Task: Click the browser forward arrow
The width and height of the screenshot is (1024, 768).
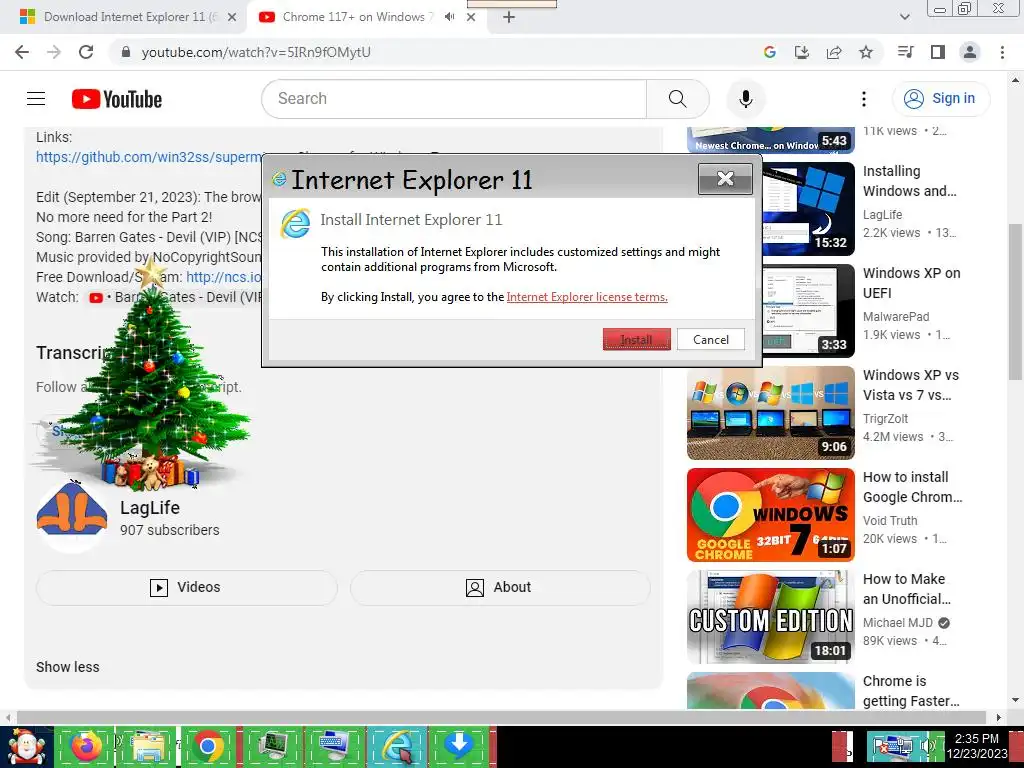Action: point(54,52)
